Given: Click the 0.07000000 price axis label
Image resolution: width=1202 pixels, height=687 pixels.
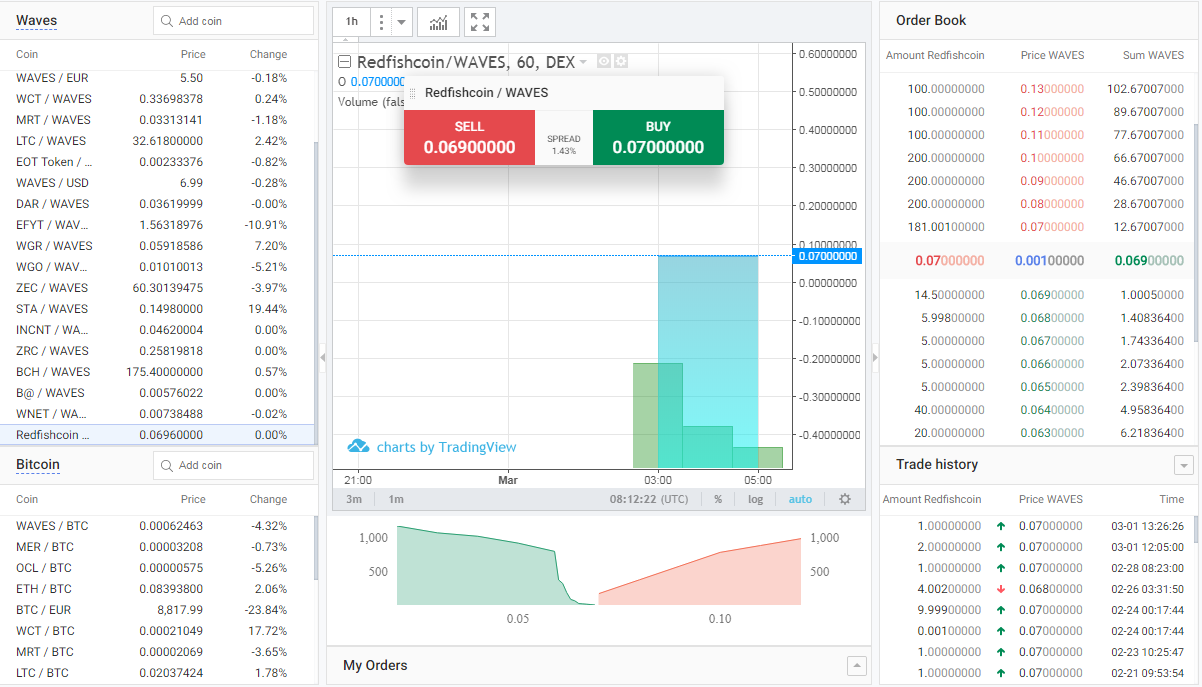Looking at the screenshot, I should 826,256.
